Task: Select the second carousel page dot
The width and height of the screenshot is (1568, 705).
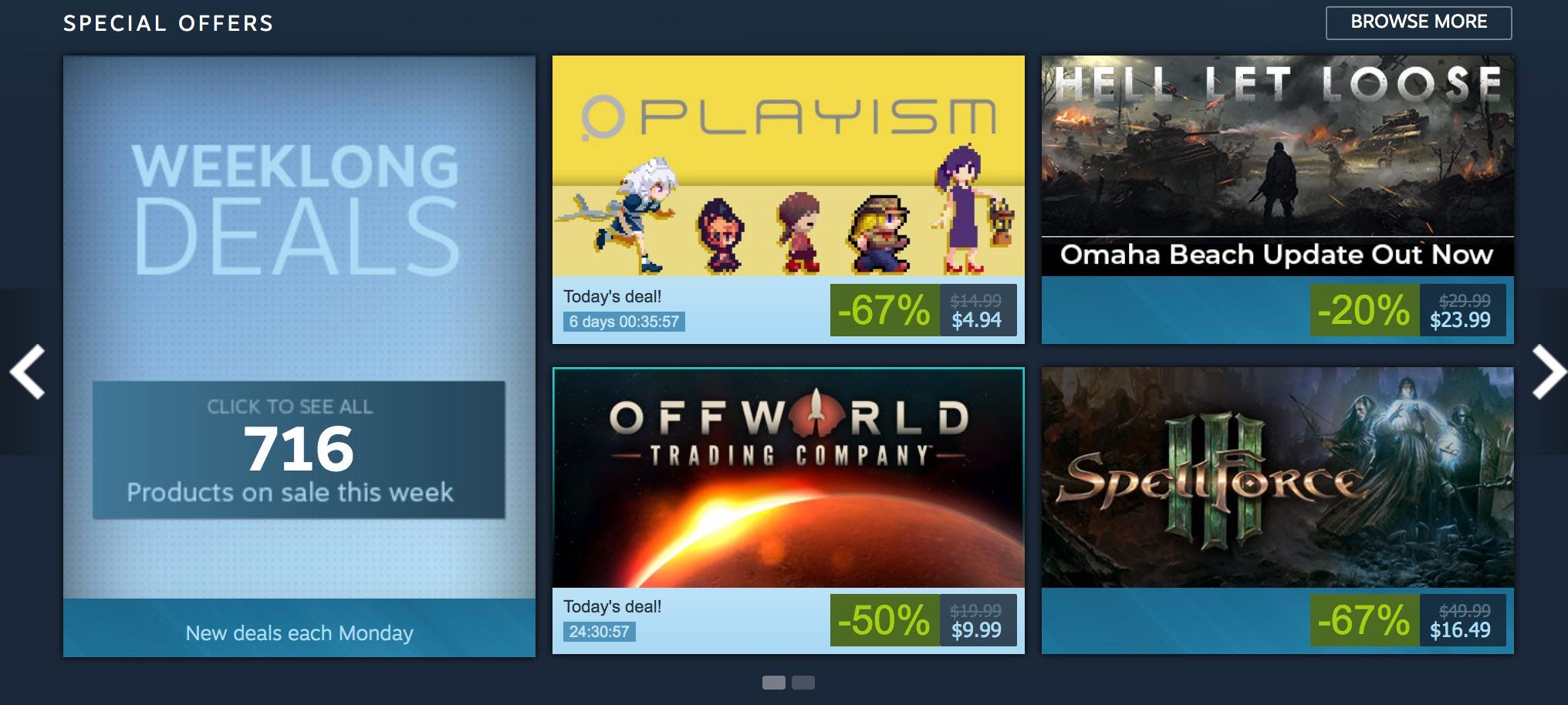Action: point(803,683)
